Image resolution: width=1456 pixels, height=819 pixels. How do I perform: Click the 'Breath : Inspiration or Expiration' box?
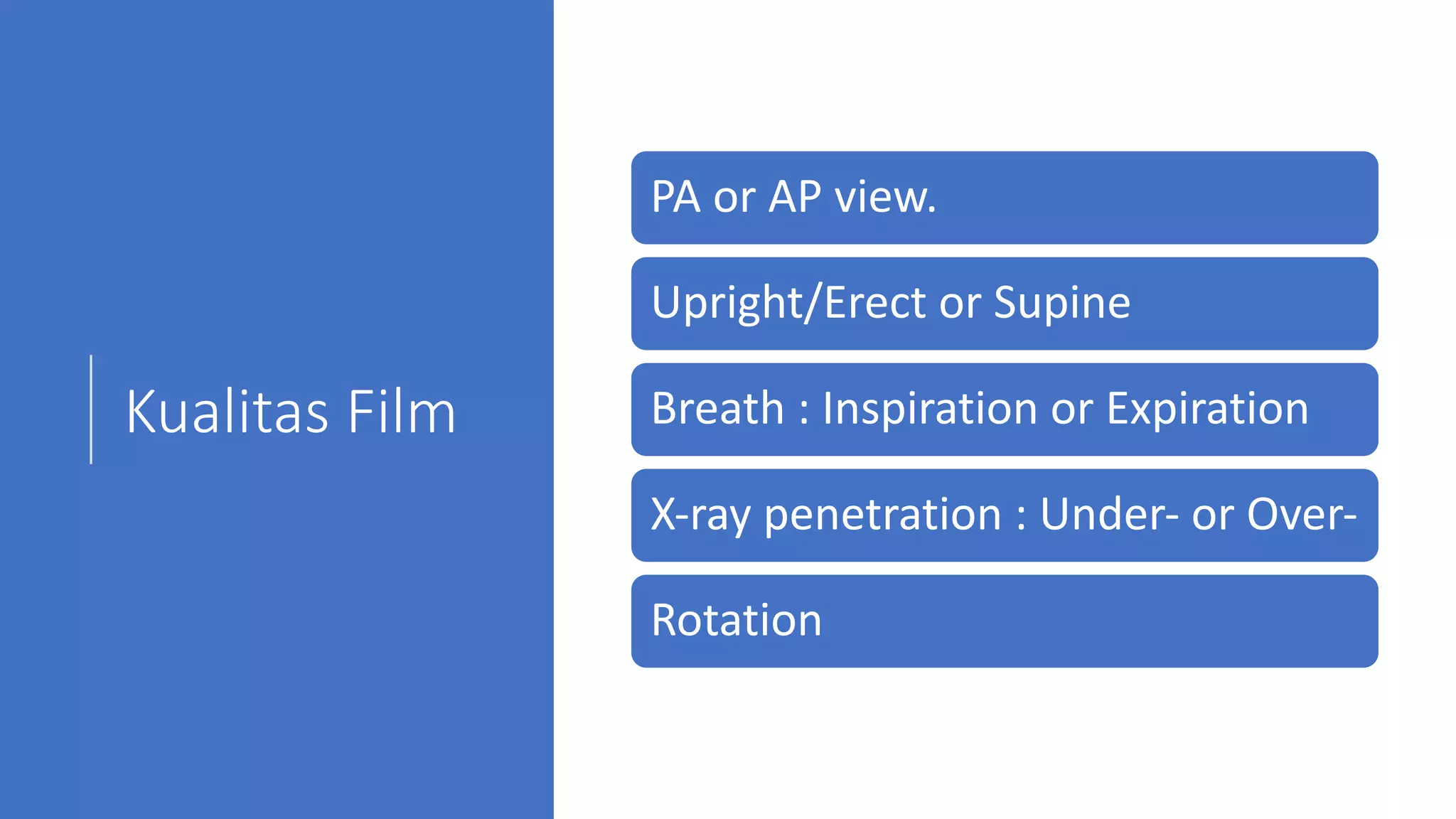click(1005, 409)
